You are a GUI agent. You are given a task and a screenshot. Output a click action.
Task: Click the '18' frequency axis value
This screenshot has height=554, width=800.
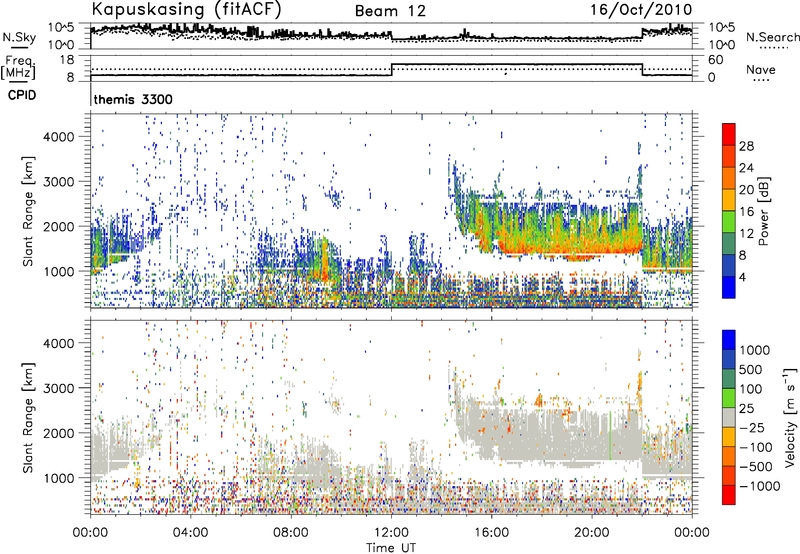pyautogui.click(x=67, y=60)
